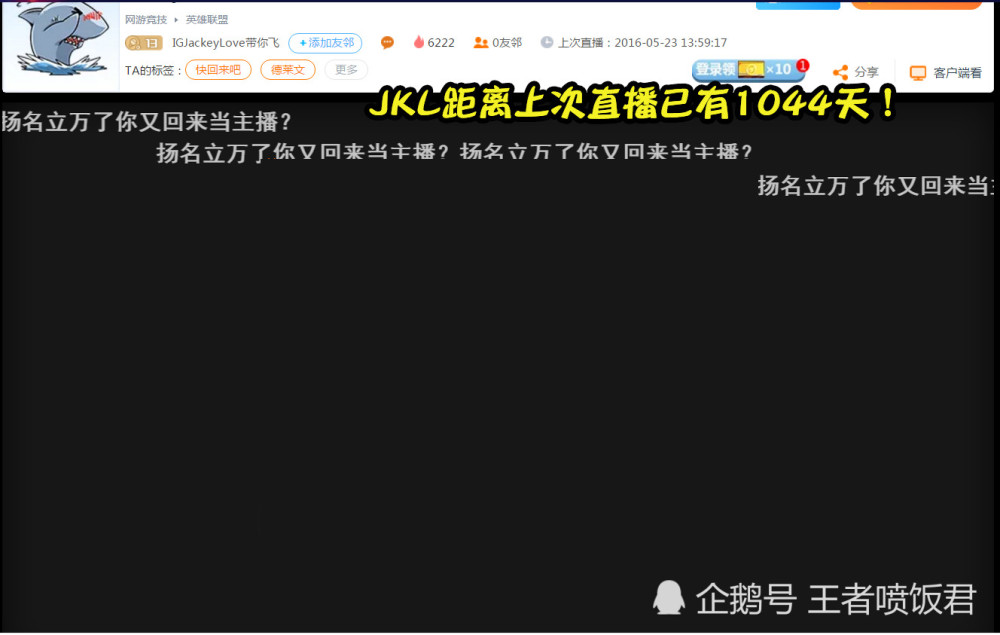Click the gold coin icon in 登录领 button
The width and height of the screenshot is (1000, 635).
(x=752, y=69)
